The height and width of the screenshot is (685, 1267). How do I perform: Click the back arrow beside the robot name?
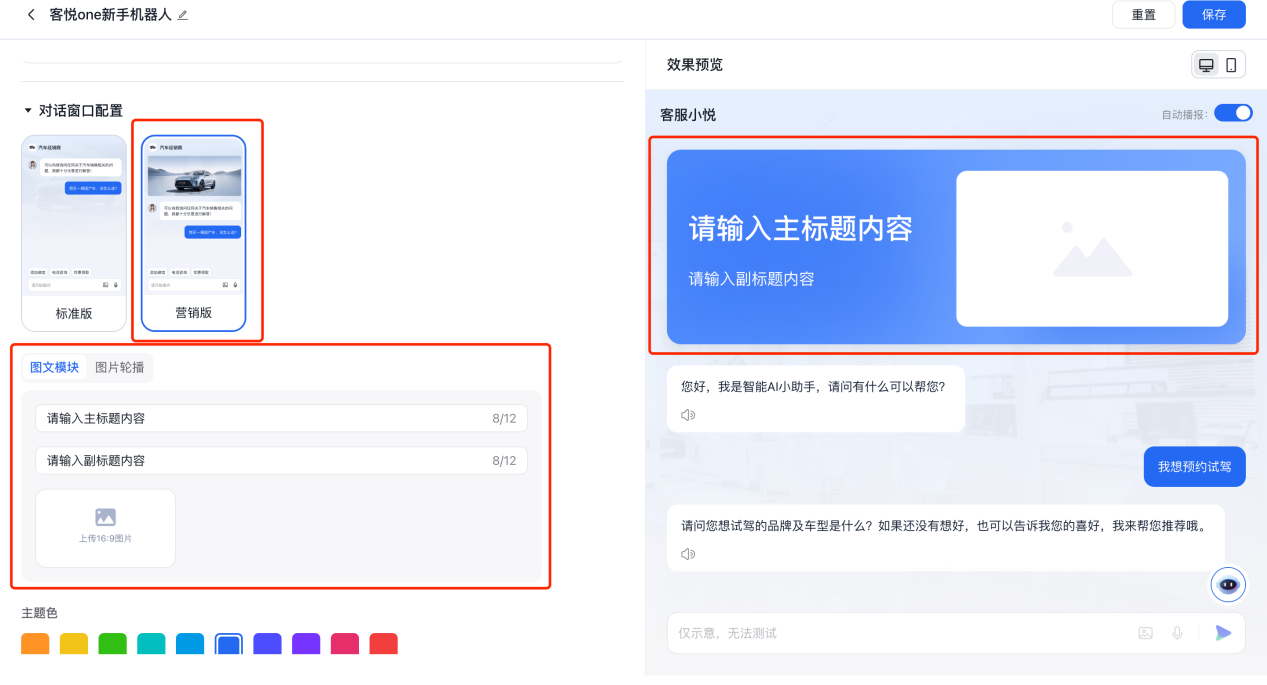30,15
